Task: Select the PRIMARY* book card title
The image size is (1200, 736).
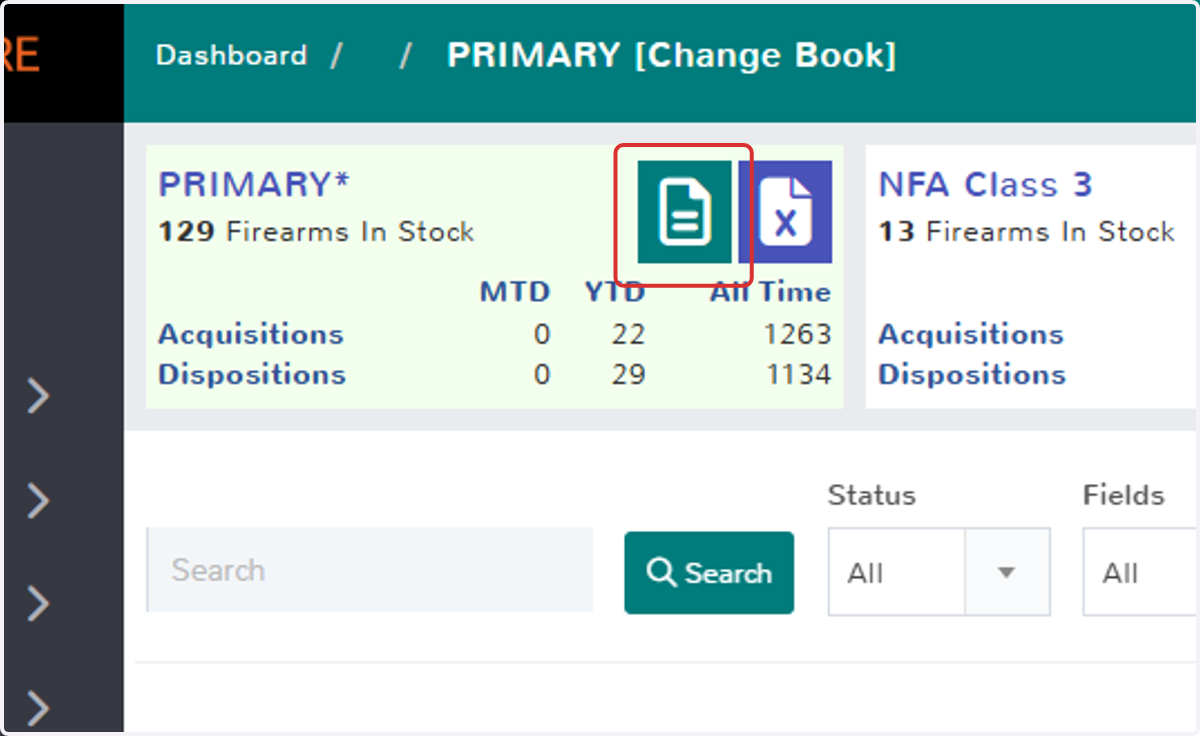Action: coord(255,185)
